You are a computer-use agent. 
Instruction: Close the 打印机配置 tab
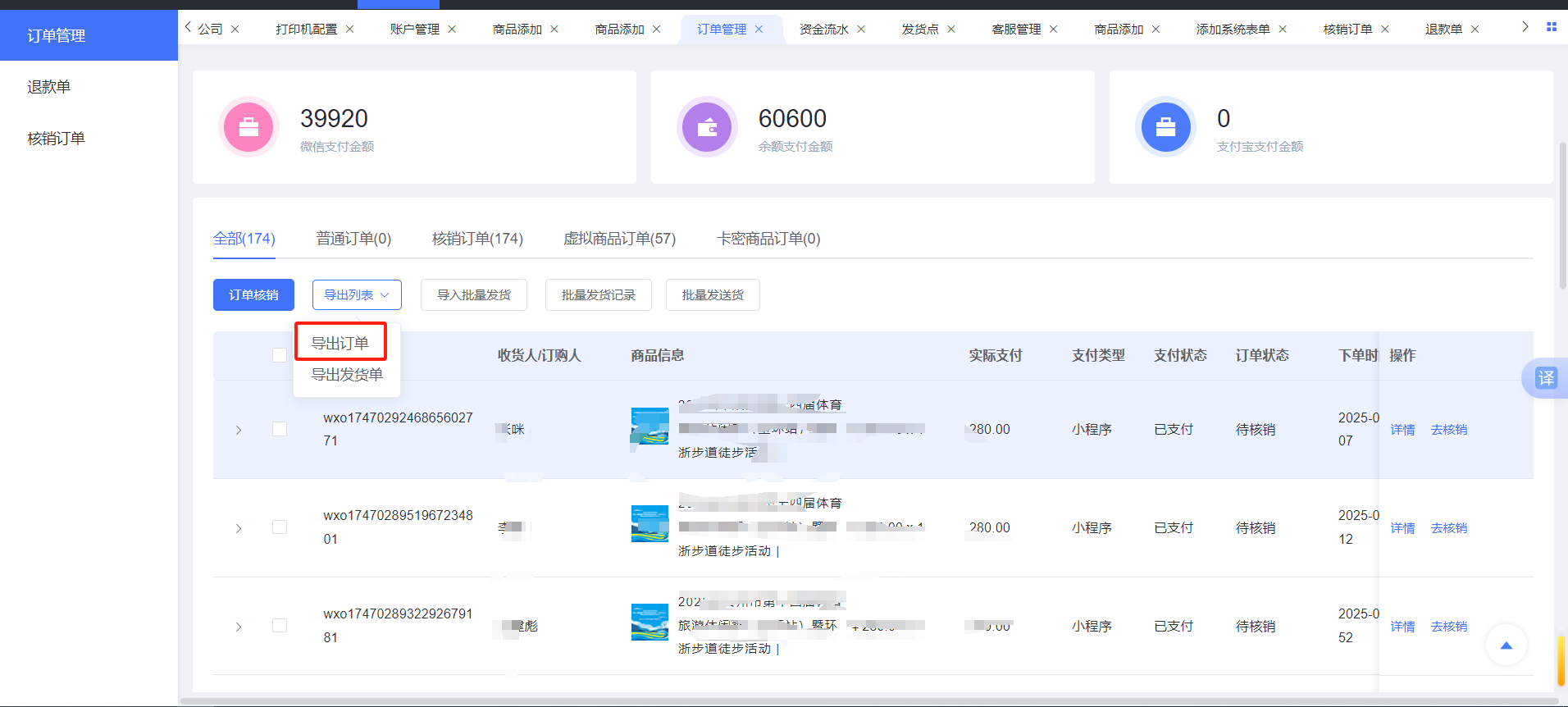(349, 29)
